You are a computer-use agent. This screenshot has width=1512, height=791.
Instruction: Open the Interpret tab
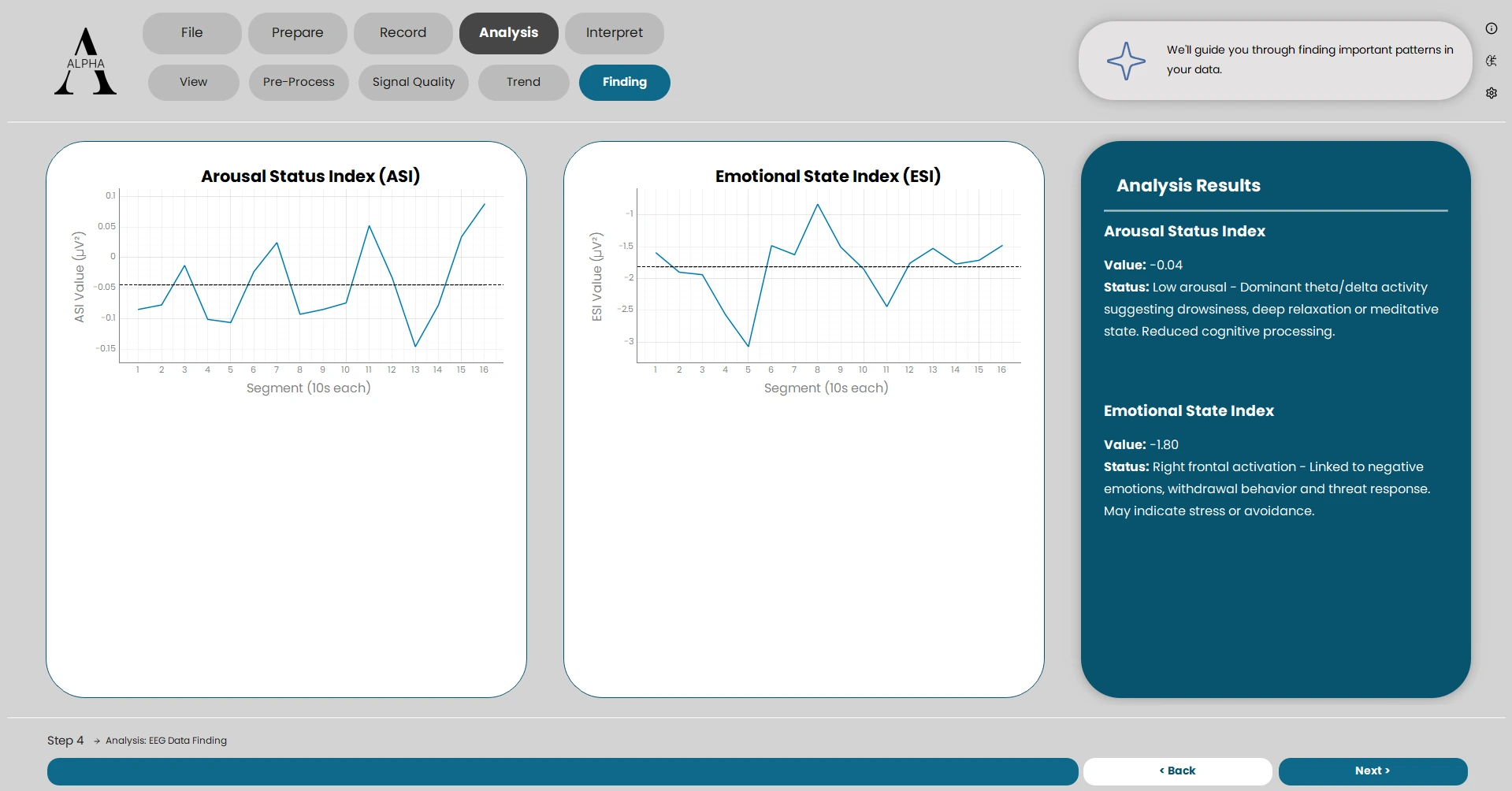[x=614, y=33]
